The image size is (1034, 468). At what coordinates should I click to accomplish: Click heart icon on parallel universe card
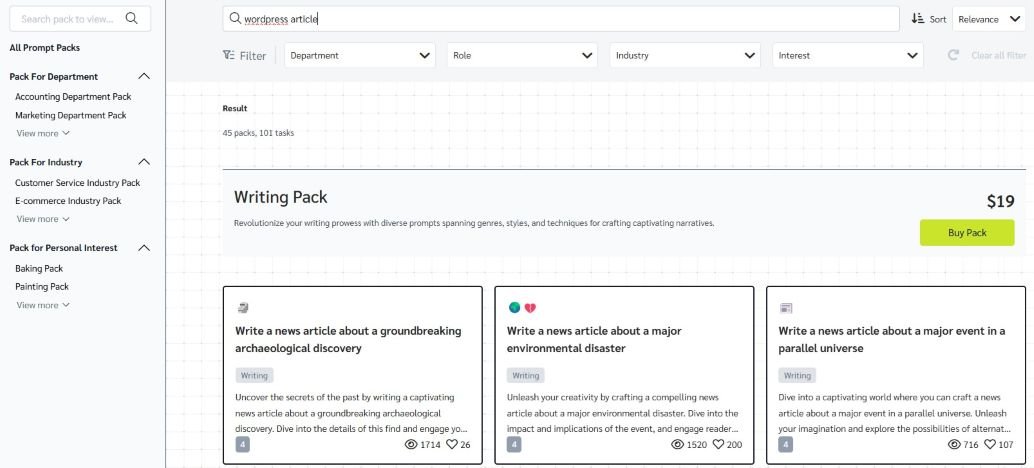click(990, 444)
